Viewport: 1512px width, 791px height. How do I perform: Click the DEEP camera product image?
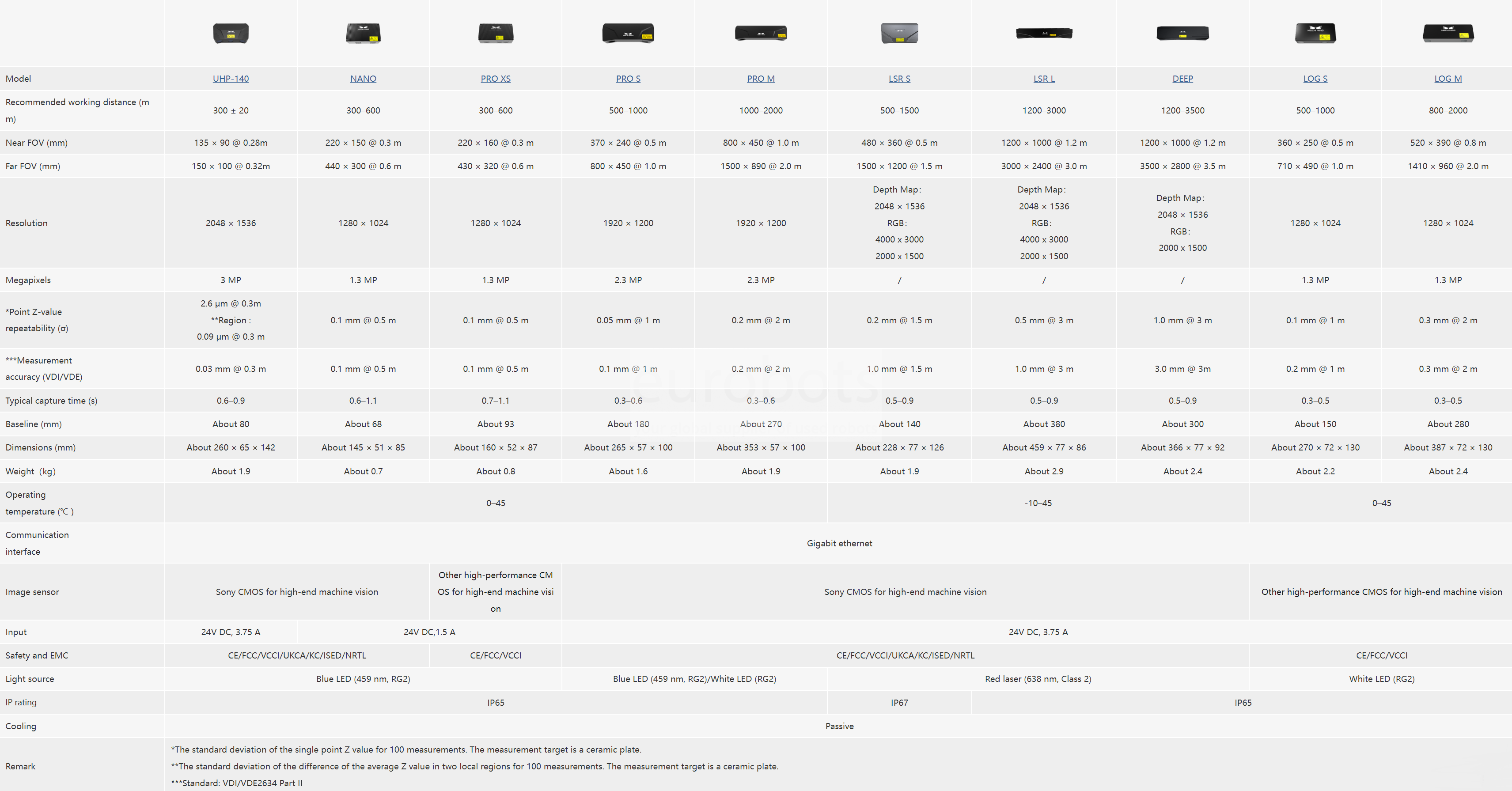pos(1183,34)
